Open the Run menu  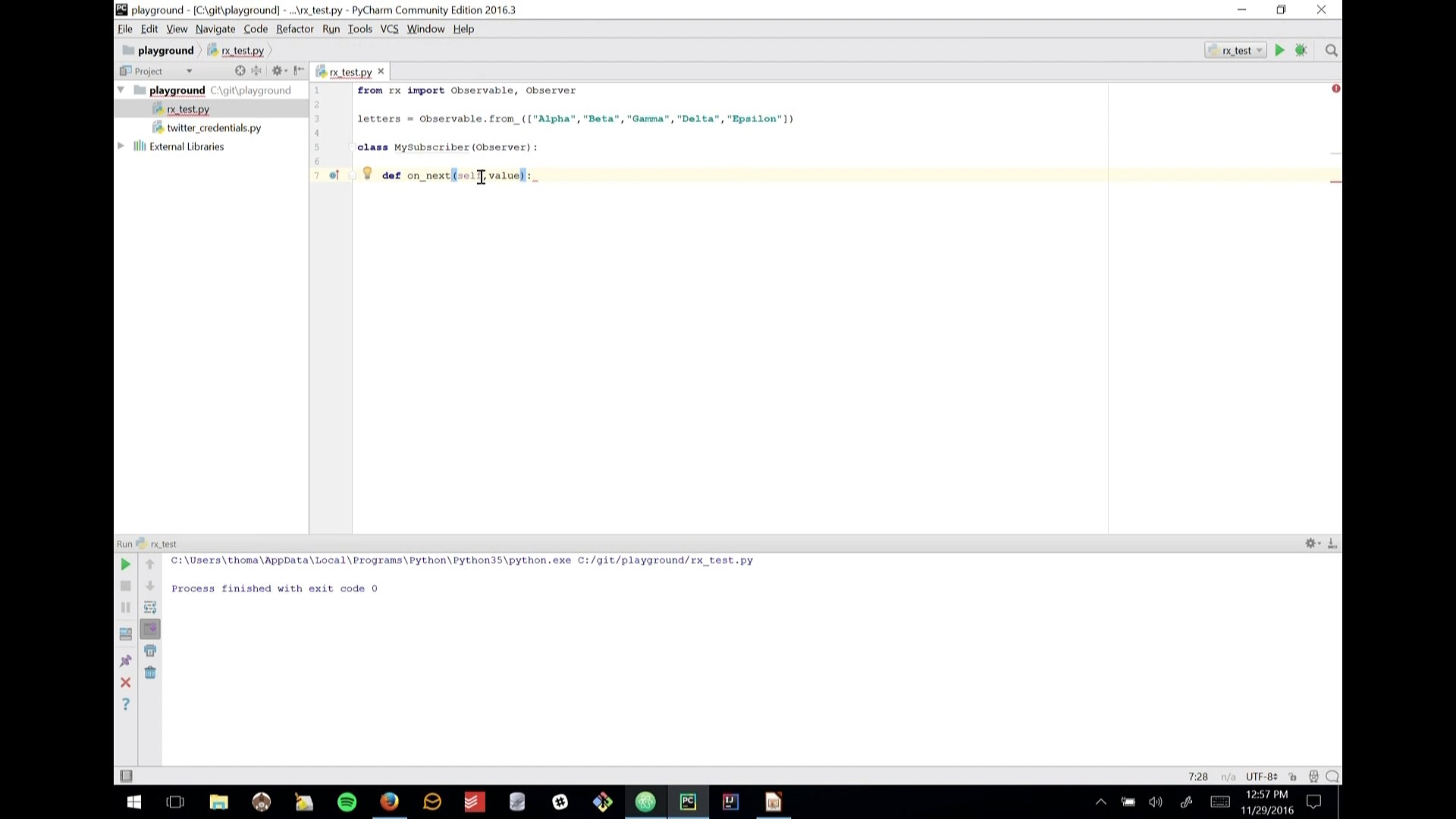[x=331, y=29]
